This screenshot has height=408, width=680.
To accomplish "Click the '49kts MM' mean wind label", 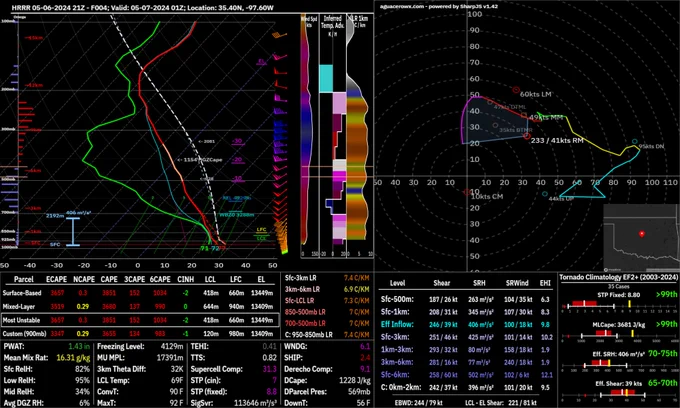I will 546,118.
